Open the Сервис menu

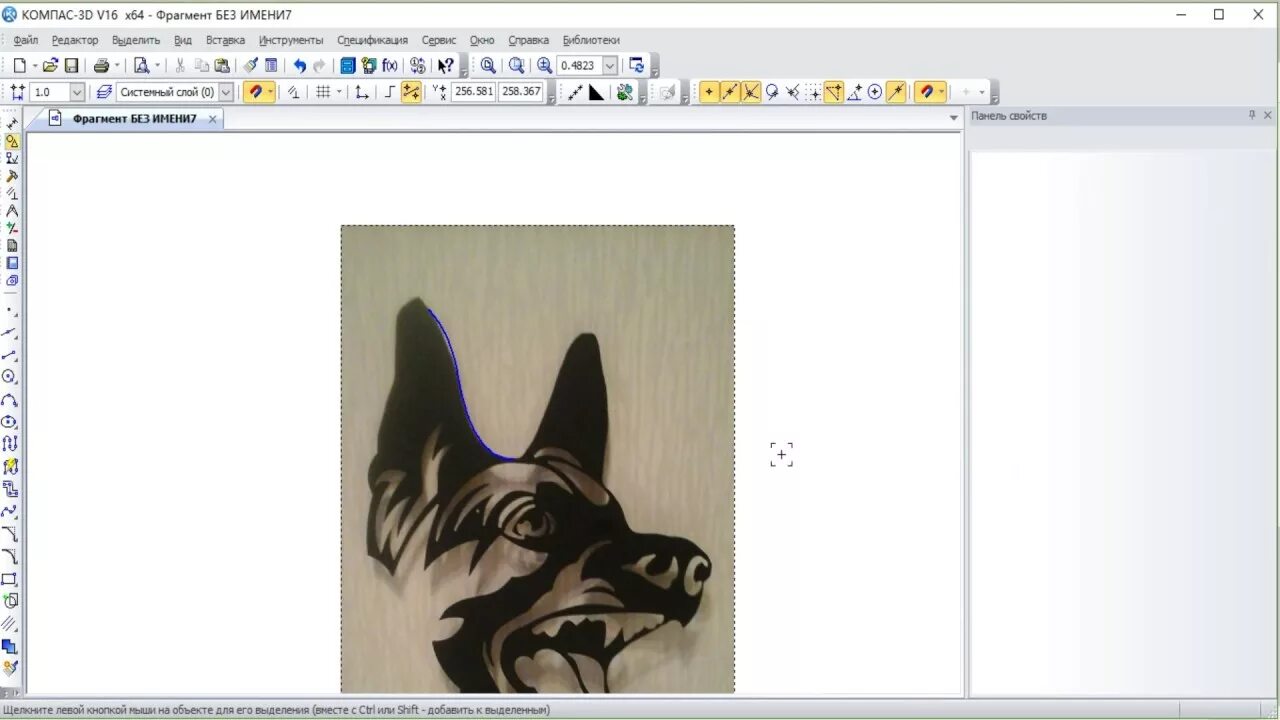(439, 40)
